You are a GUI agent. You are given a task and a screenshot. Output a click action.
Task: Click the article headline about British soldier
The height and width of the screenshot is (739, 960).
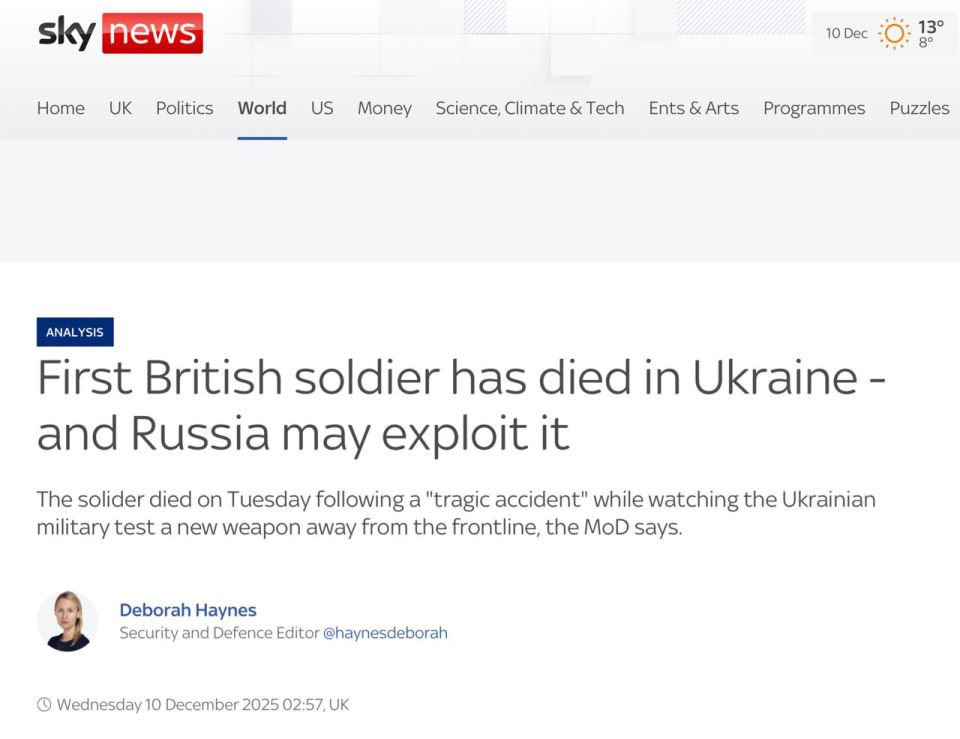(462, 405)
